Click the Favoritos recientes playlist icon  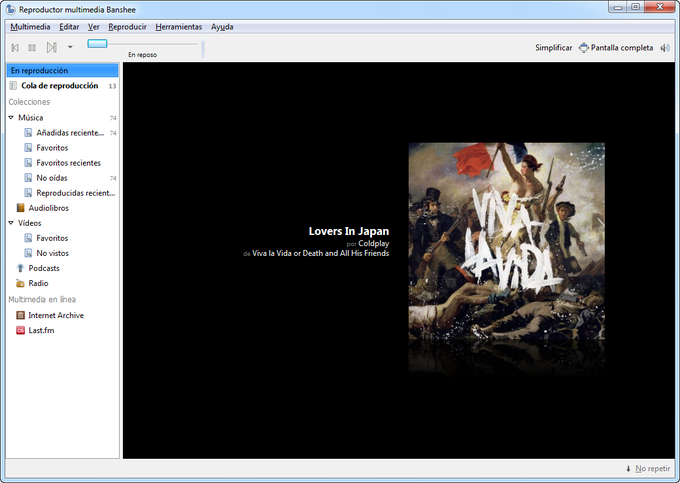pyautogui.click(x=28, y=163)
